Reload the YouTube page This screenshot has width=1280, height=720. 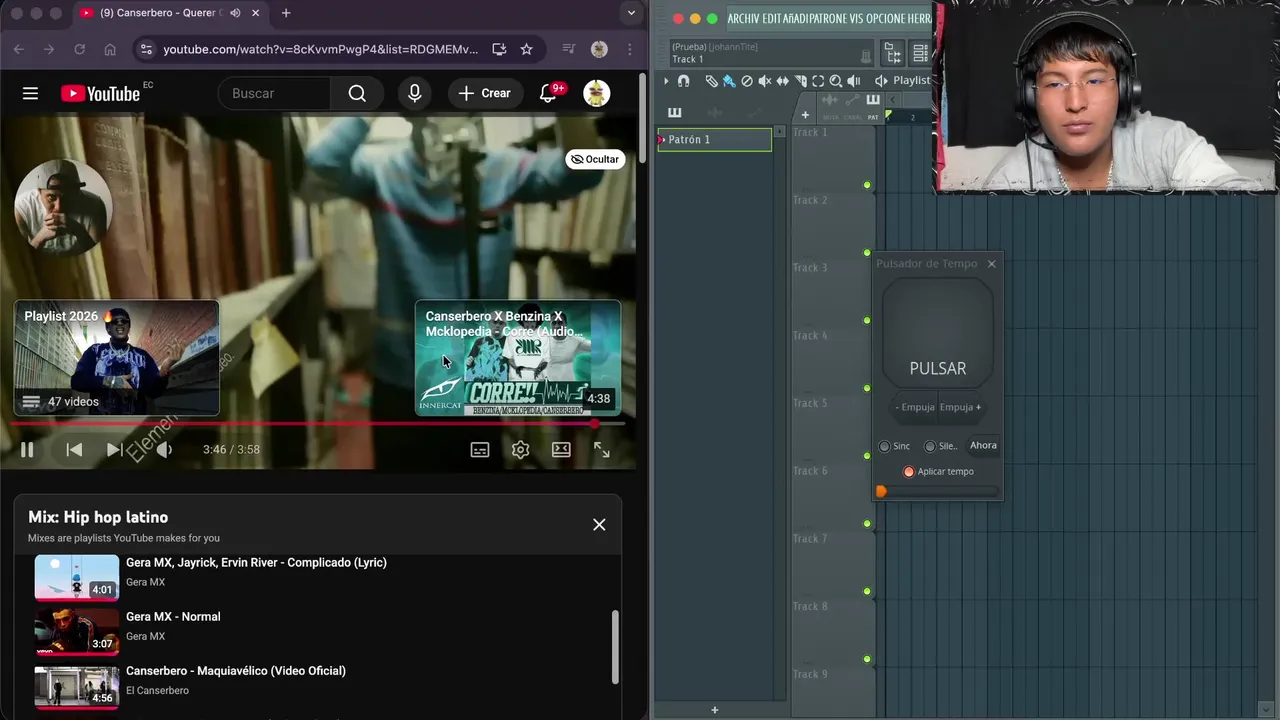pyautogui.click(x=79, y=49)
